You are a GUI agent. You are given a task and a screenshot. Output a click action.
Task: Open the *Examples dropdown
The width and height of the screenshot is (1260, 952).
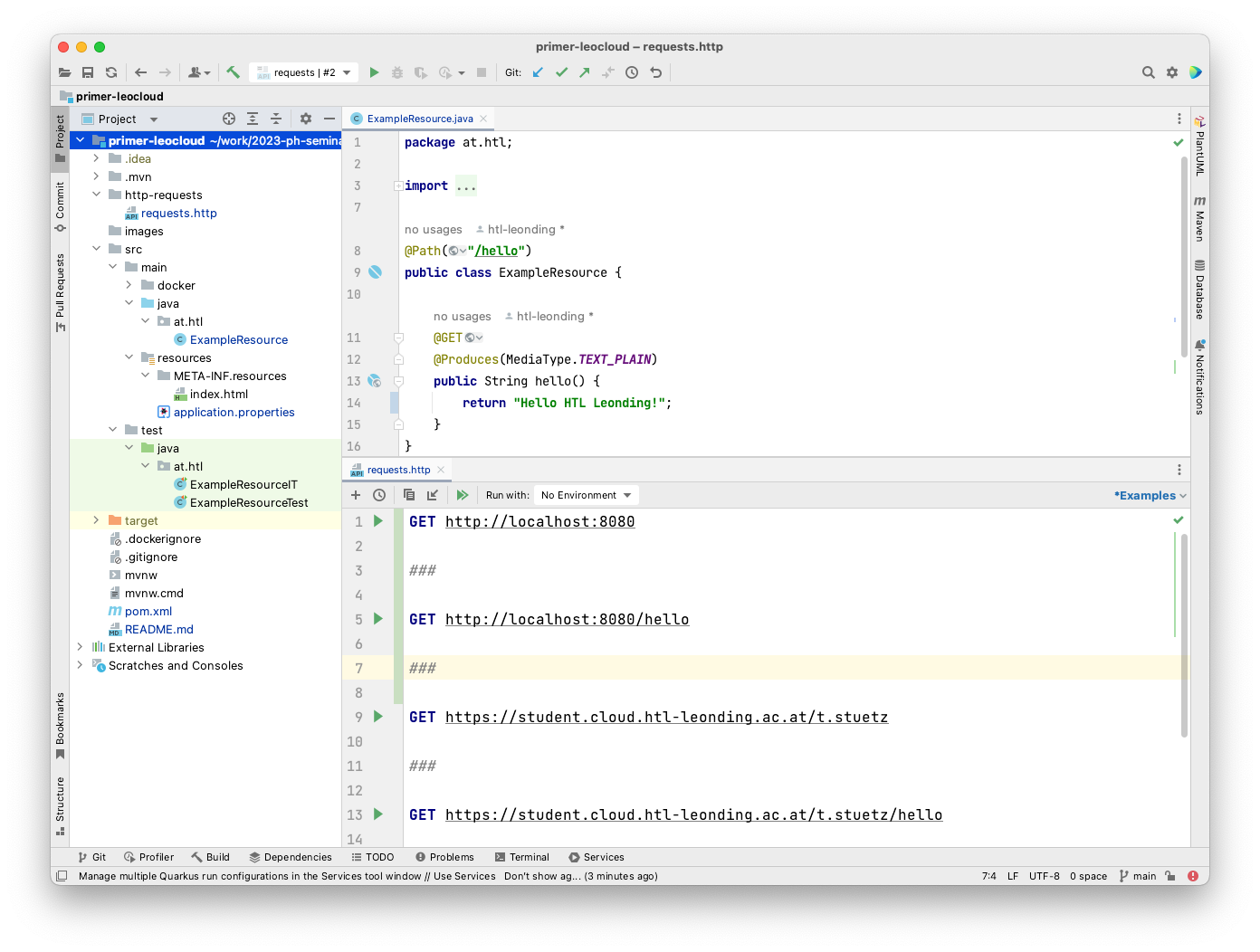coord(1150,495)
